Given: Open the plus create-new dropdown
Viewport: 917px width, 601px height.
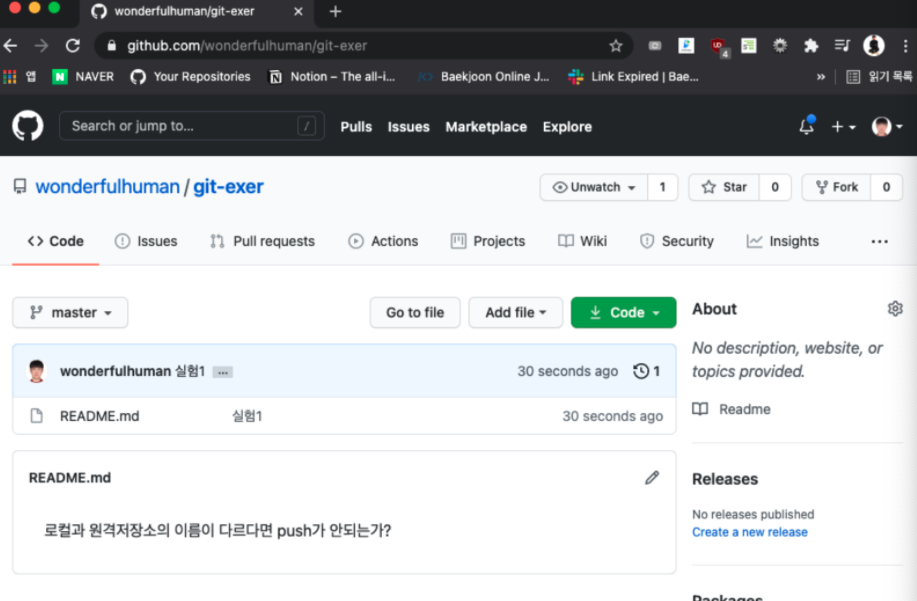Looking at the screenshot, I should pyautogui.click(x=843, y=127).
